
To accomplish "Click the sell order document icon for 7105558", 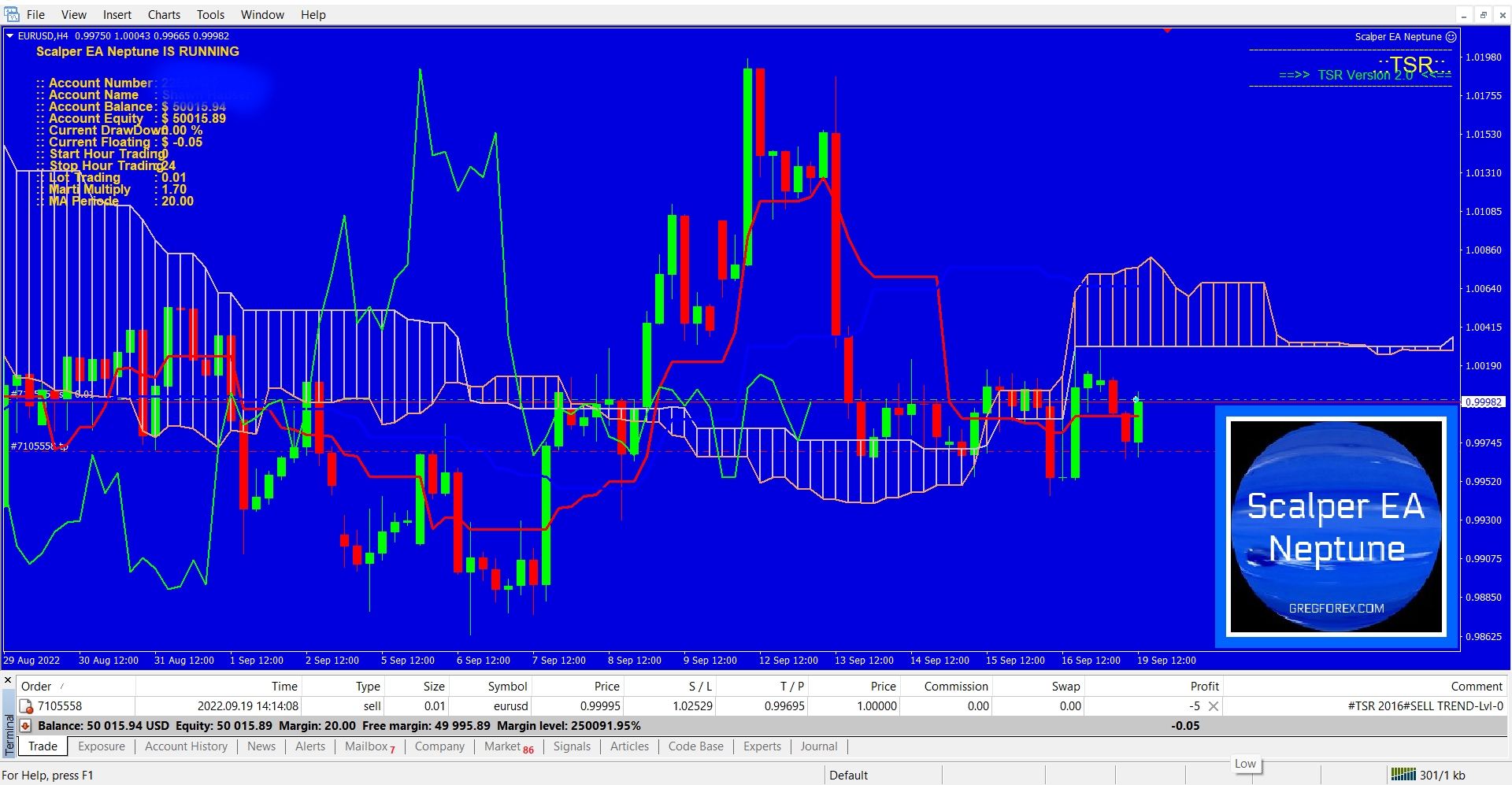I will 26,706.
